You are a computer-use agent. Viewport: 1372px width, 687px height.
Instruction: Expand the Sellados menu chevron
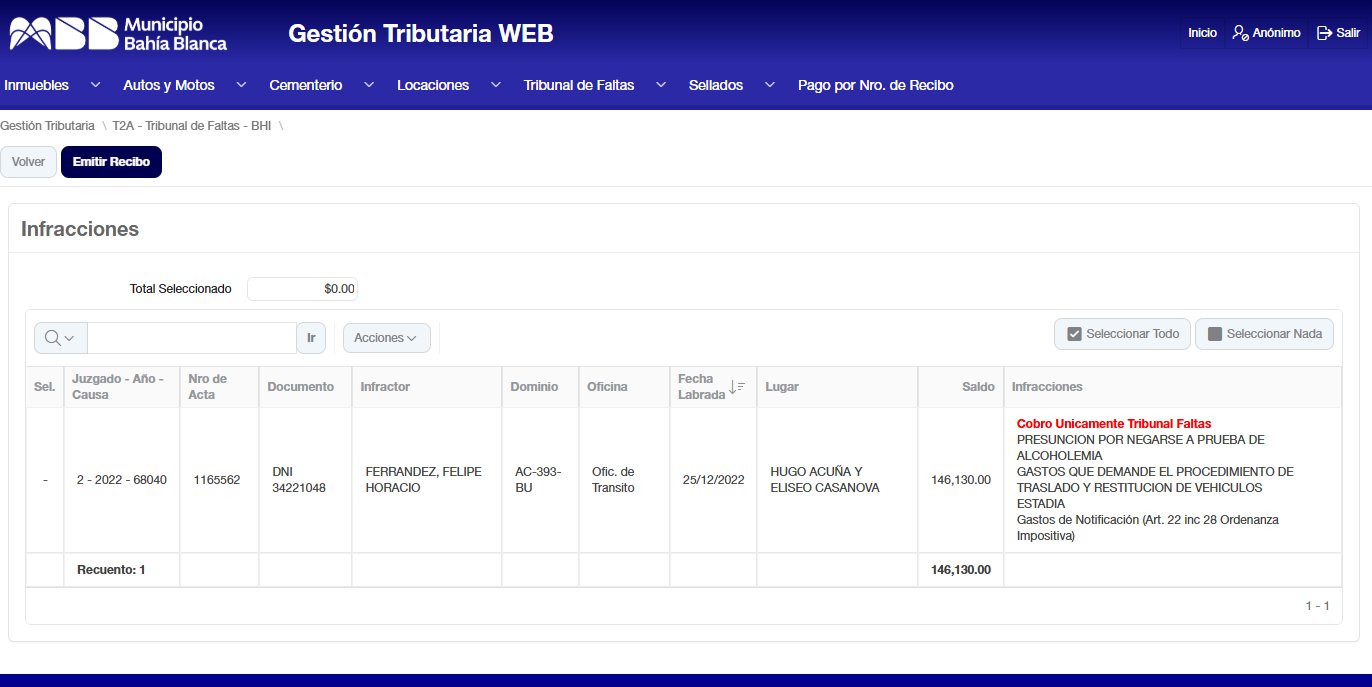[x=770, y=85]
